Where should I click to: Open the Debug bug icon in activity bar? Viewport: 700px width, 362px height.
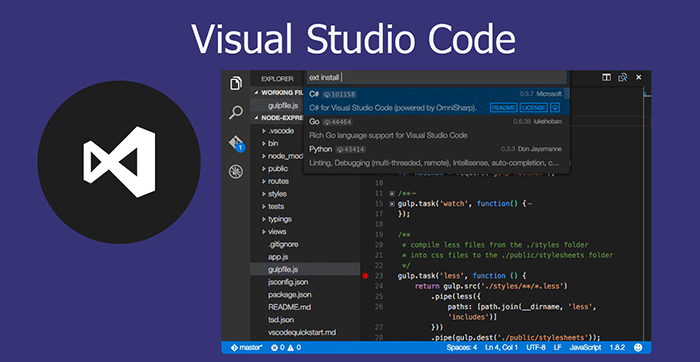tap(236, 172)
